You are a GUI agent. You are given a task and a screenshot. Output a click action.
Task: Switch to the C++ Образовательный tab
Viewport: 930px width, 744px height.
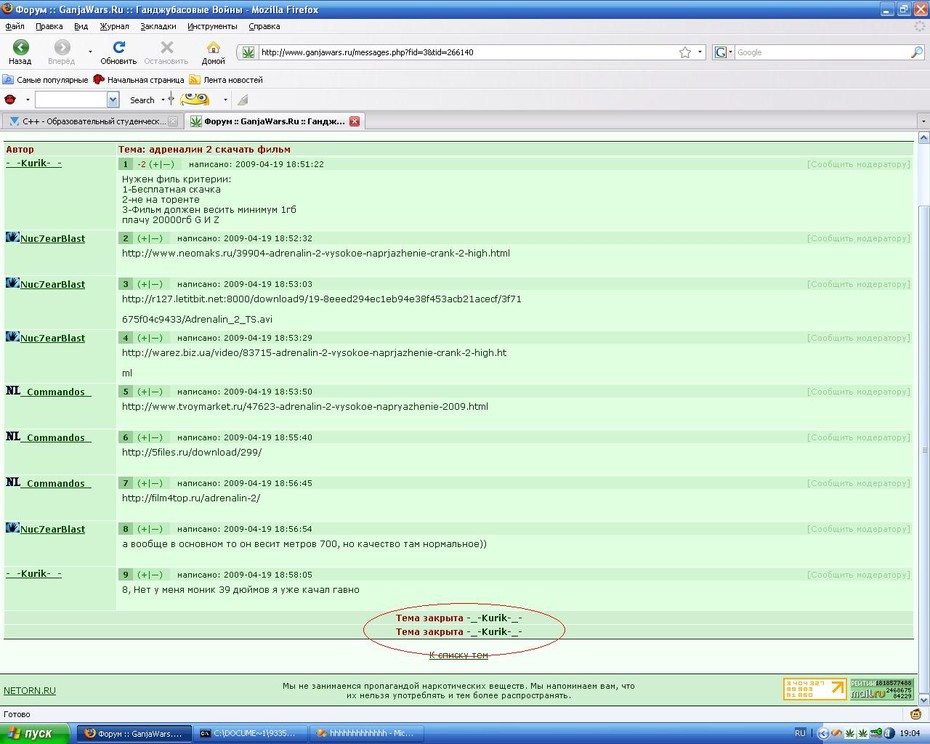(91, 121)
